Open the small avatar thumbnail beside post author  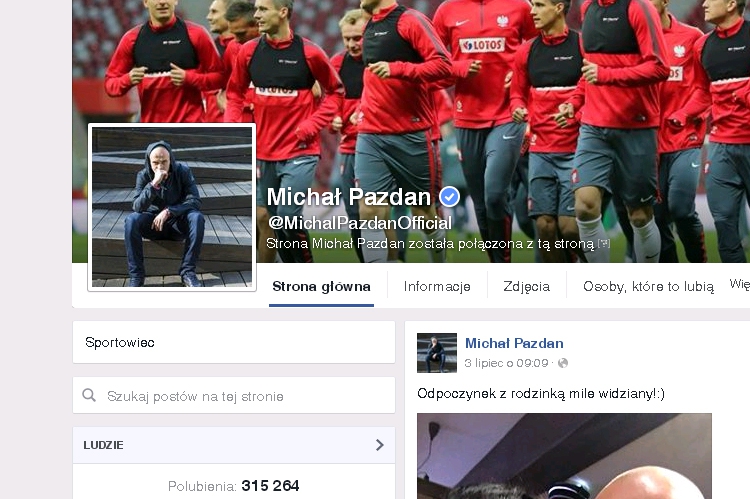point(437,353)
